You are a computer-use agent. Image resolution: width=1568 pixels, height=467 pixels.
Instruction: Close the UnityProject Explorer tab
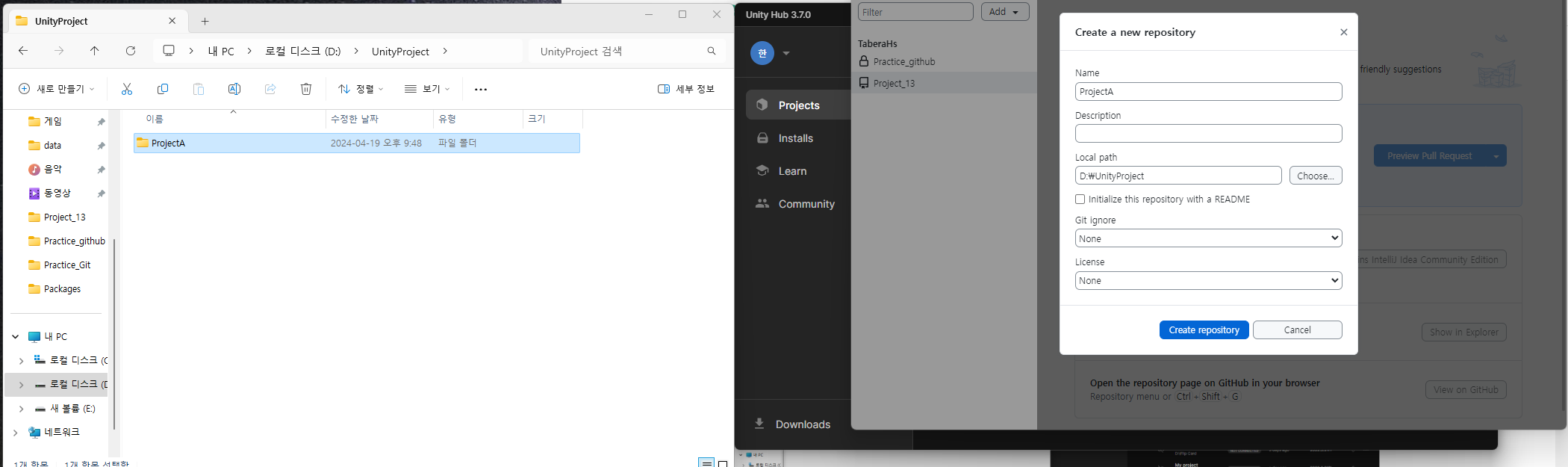[x=172, y=21]
